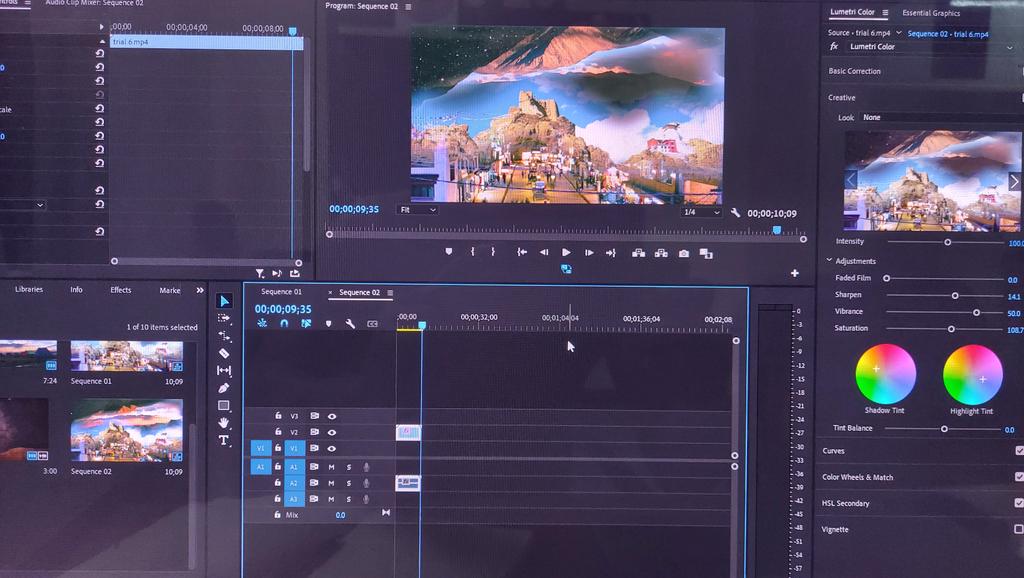This screenshot has width=1024, height=578.
Task: Select the Track Select Forward tool
Action: click(224, 318)
